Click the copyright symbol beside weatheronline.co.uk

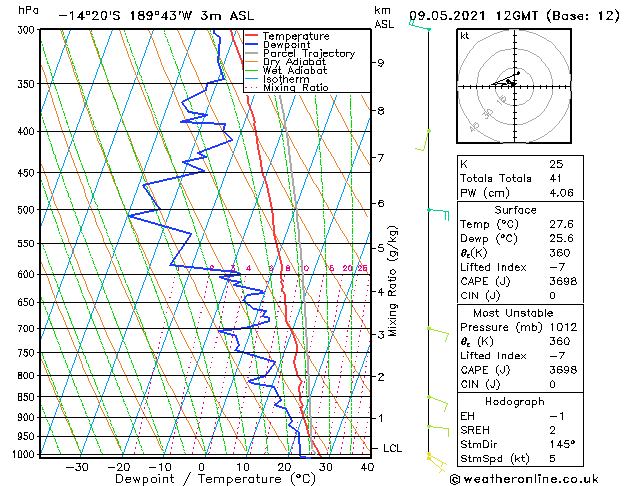457,477
